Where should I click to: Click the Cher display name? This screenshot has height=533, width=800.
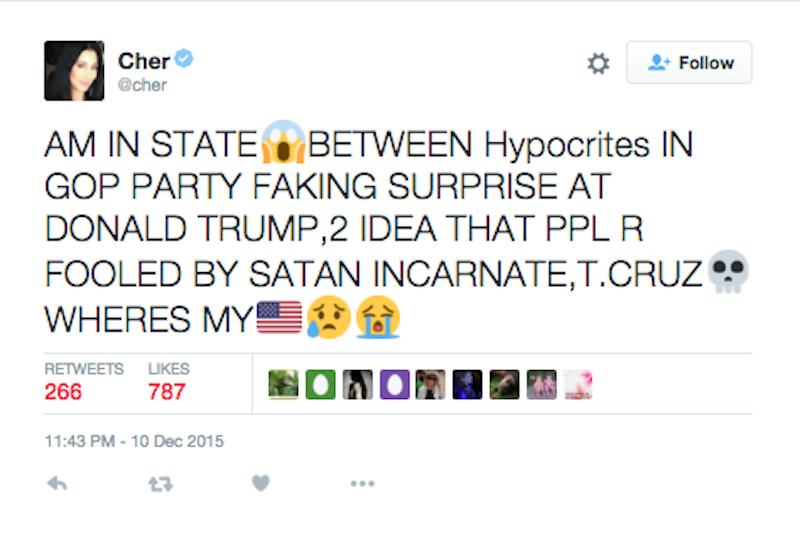(x=143, y=61)
